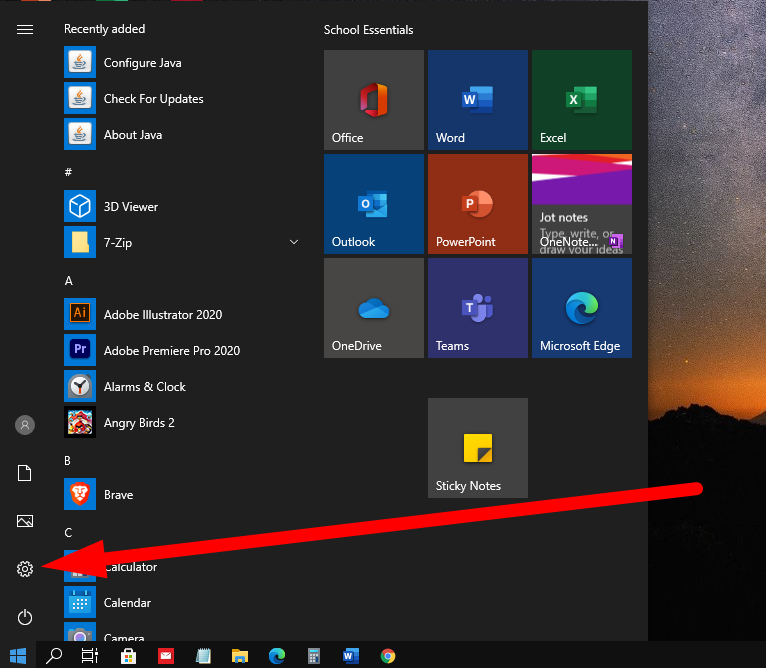
Task: Expand the Start hamburger menu
Action: pos(25,30)
